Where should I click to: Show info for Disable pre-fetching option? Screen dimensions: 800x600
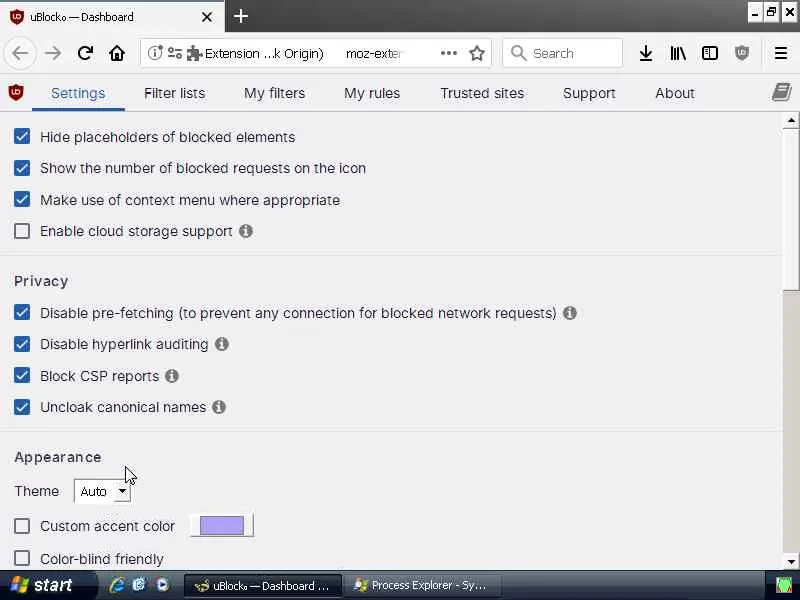[x=570, y=313]
